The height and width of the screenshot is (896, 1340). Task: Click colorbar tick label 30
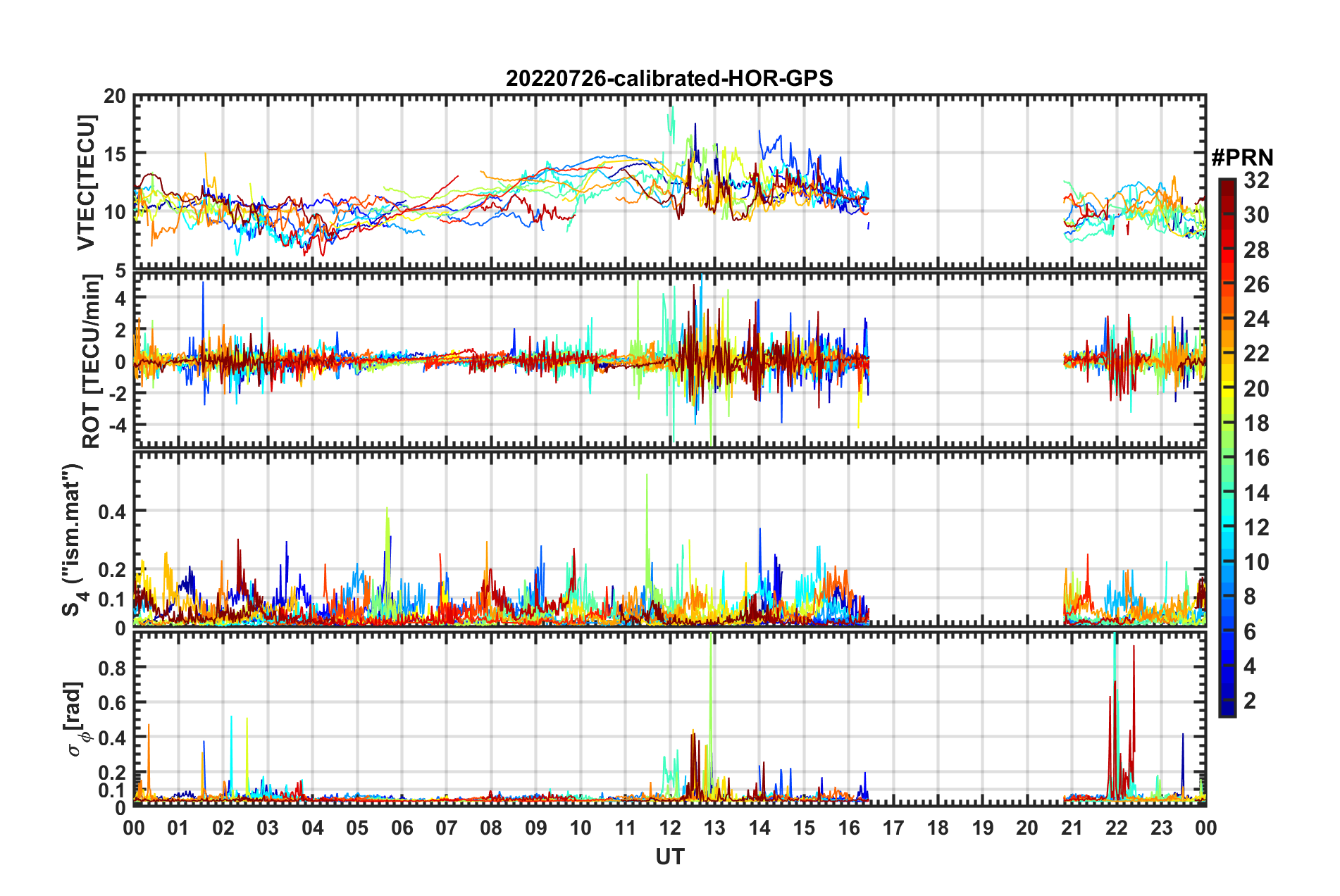[x=1256, y=215]
